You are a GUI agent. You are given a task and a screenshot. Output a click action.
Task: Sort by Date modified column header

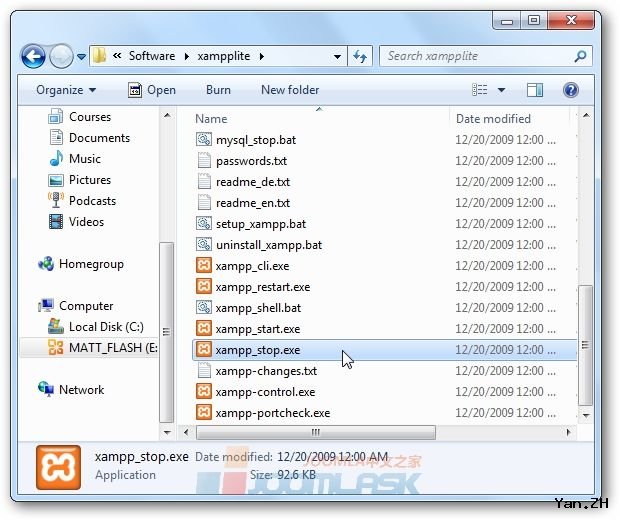coord(493,119)
